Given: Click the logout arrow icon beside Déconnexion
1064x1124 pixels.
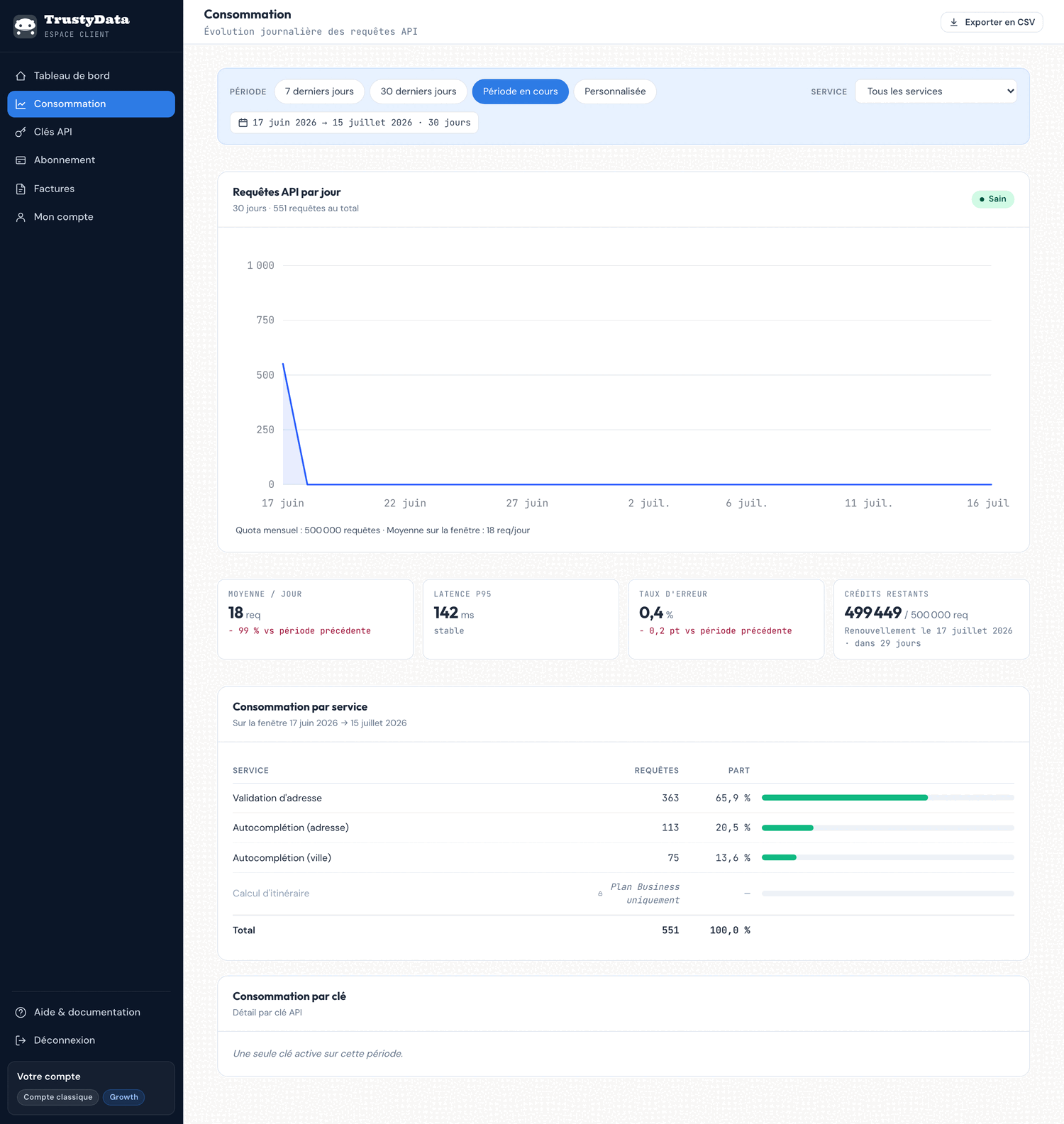Looking at the screenshot, I should 21,1040.
